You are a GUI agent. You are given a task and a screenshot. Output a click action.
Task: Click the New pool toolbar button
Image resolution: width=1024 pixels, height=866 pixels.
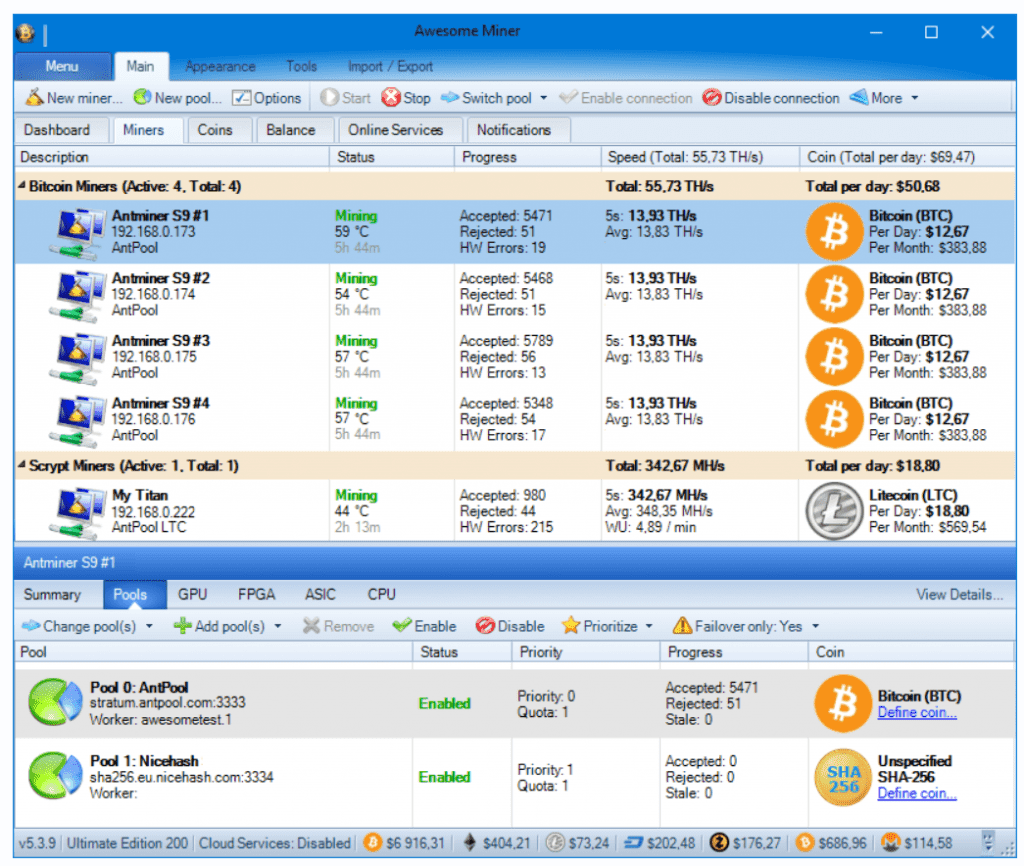pyautogui.click(x=178, y=98)
